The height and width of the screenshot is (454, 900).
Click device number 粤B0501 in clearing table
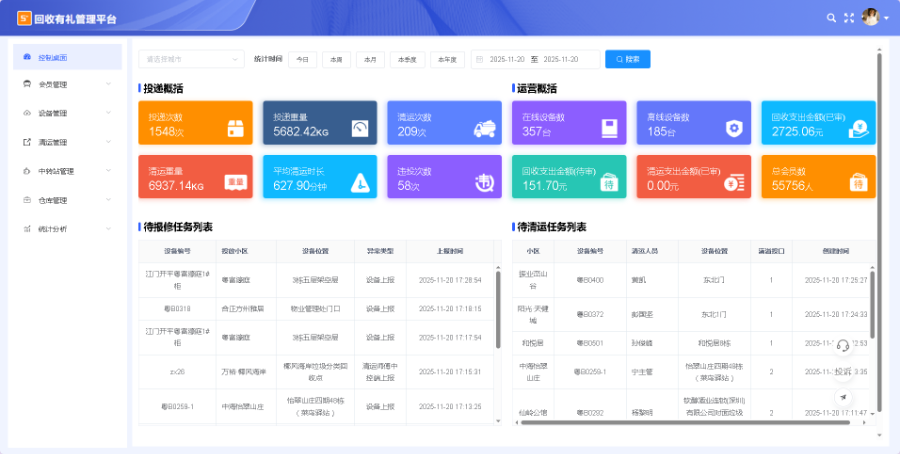590,343
